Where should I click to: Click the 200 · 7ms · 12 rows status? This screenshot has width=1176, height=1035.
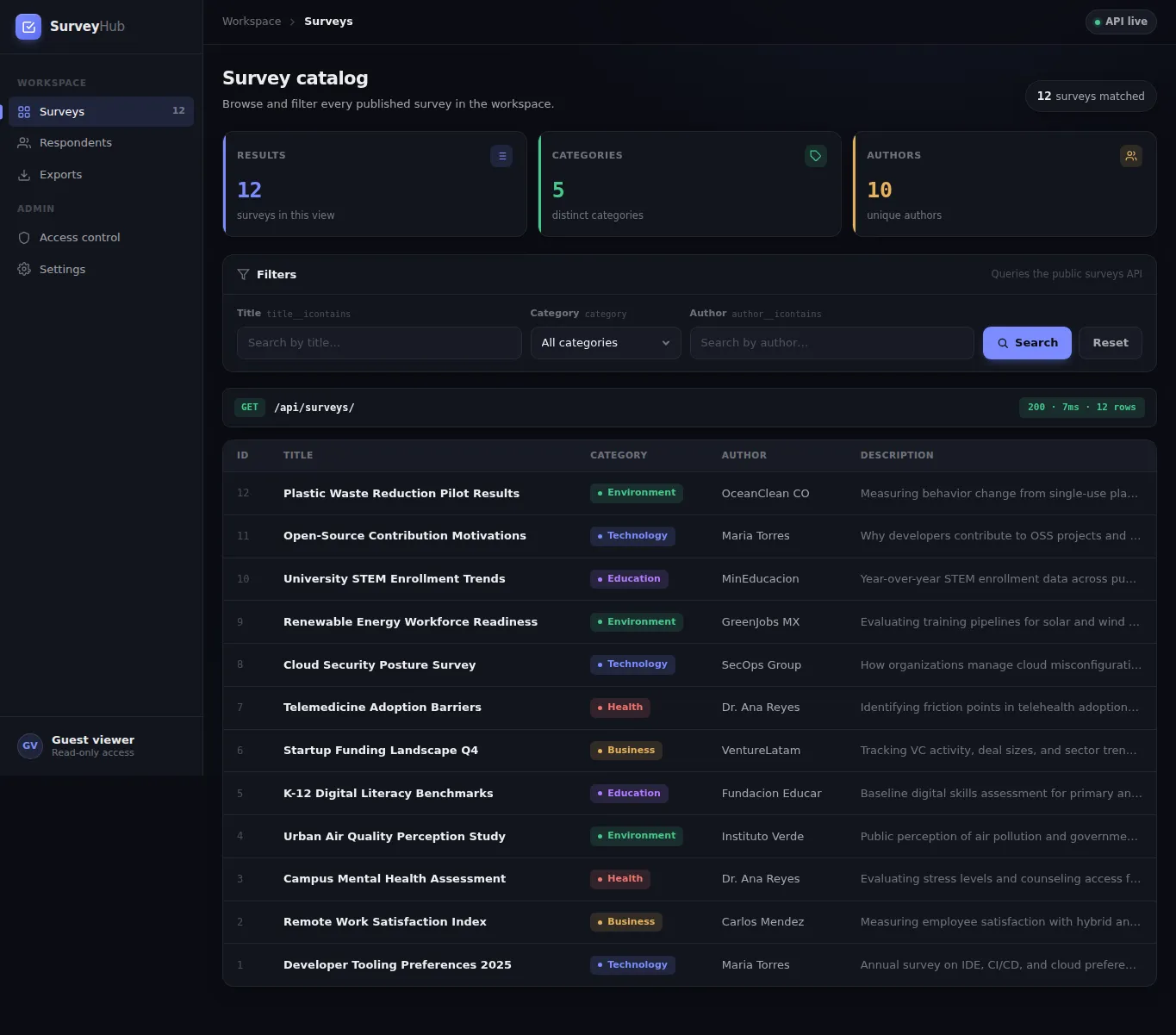pos(1082,408)
